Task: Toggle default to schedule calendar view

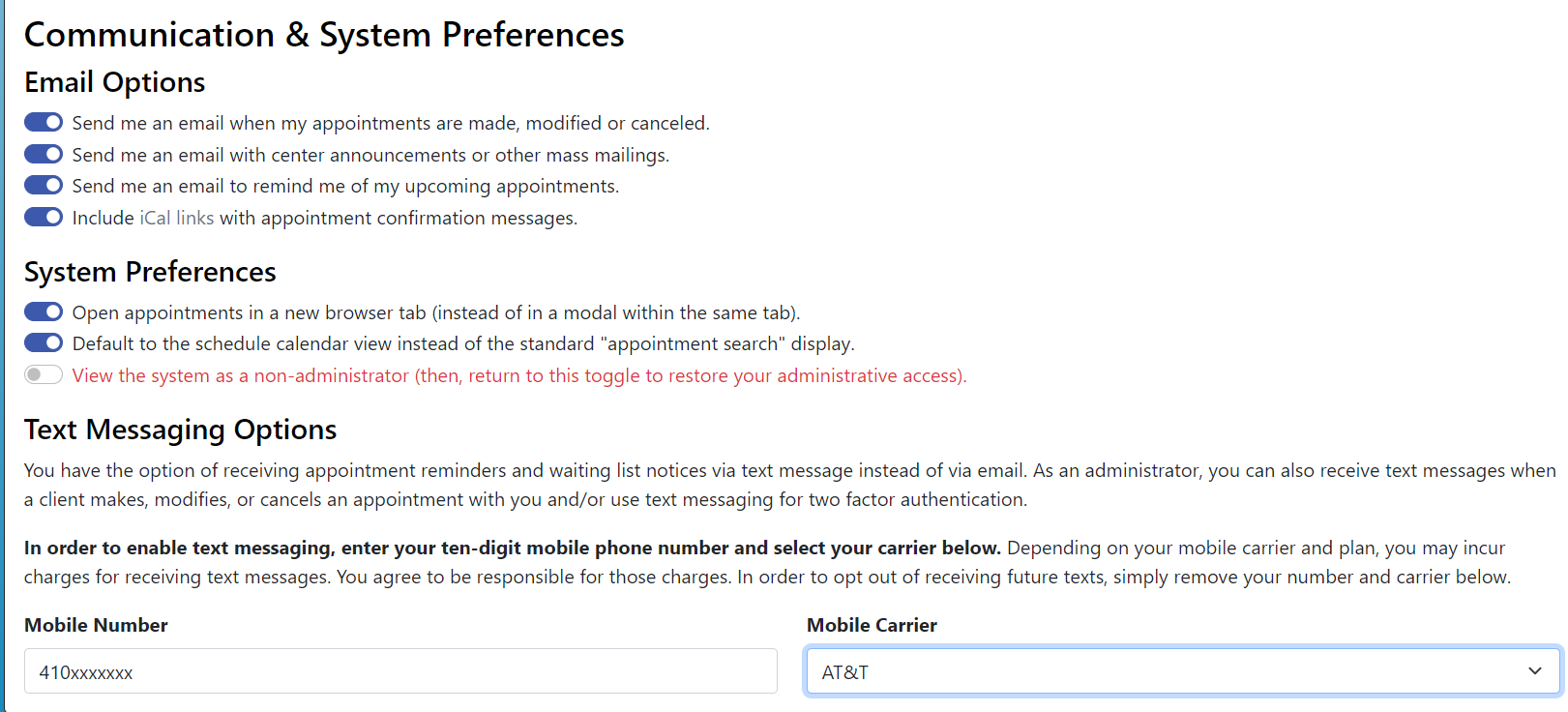Action: pyautogui.click(x=44, y=343)
